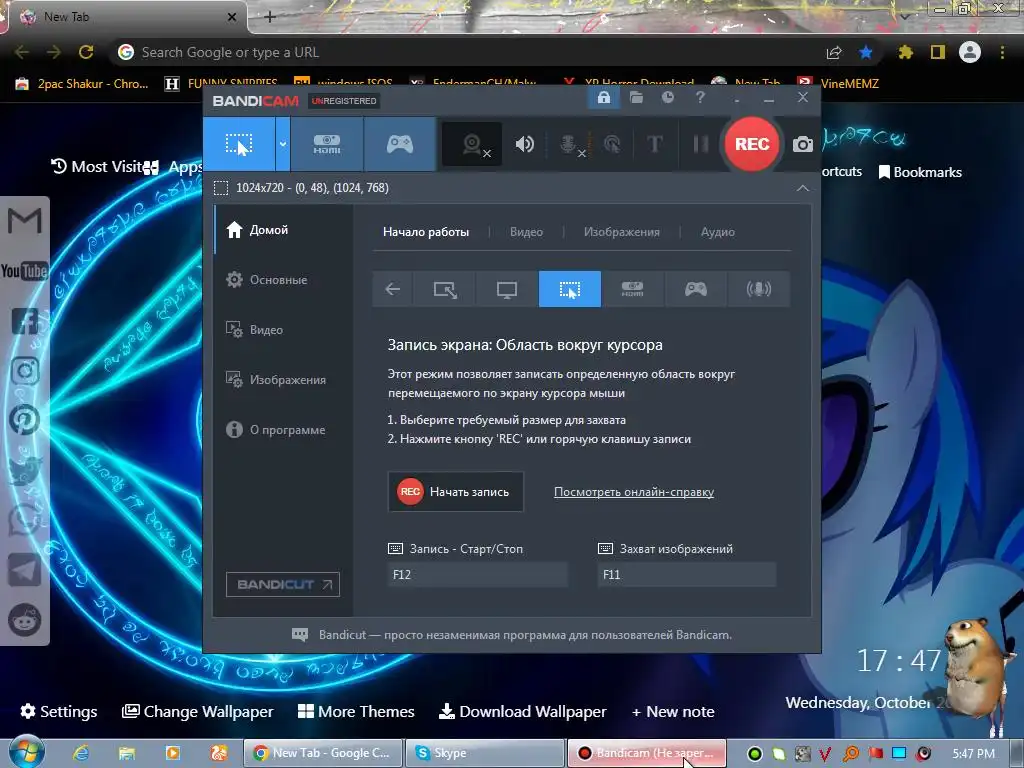
Task: Switch to the Видео tab
Action: click(x=526, y=232)
